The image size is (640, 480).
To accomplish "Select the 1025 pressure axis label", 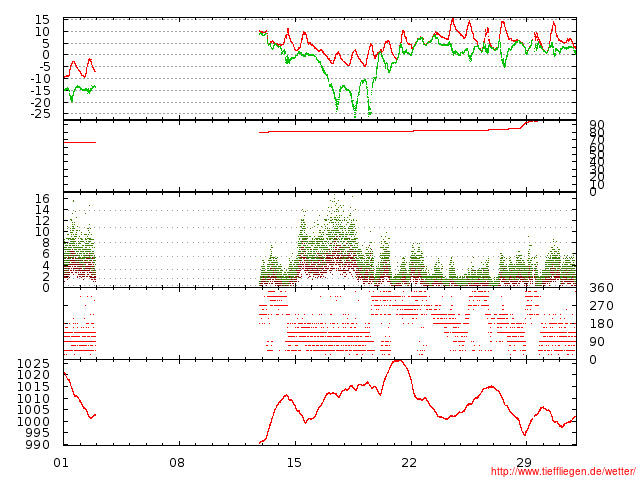I will click(x=33, y=364).
